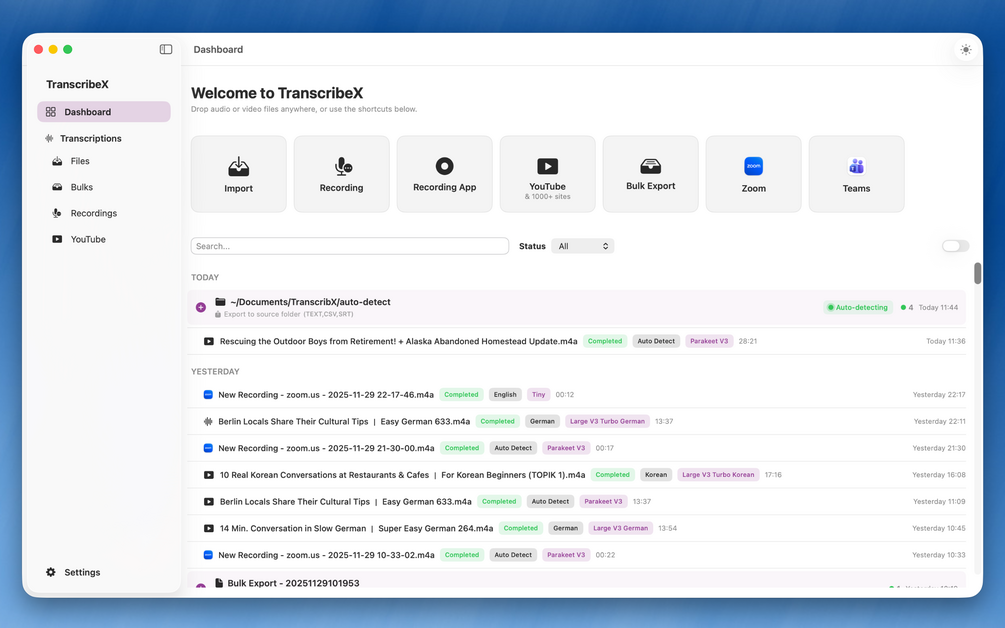Image resolution: width=1005 pixels, height=628 pixels.
Task: Focus the Search field
Action: click(350, 246)
